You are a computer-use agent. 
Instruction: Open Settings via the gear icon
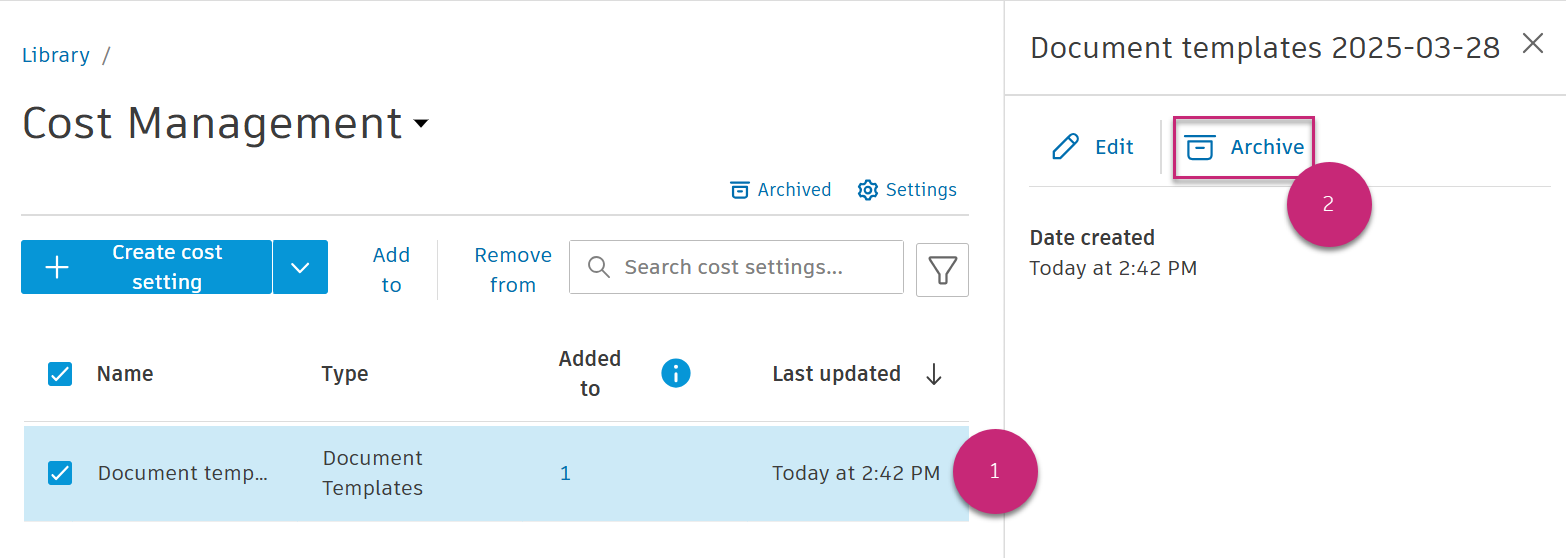pyautogui.click(x=867, y=190)
